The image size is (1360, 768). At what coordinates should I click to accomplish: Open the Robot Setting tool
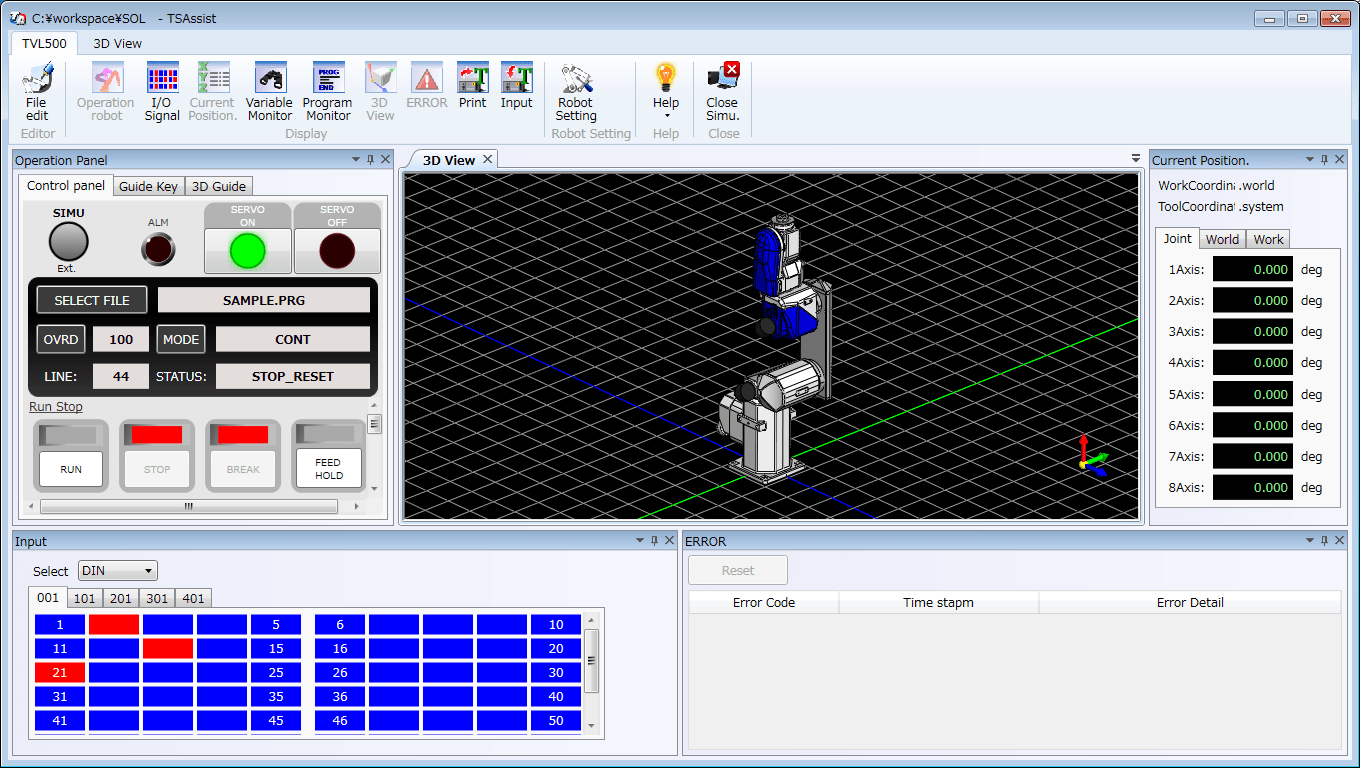tap(576, 92)
